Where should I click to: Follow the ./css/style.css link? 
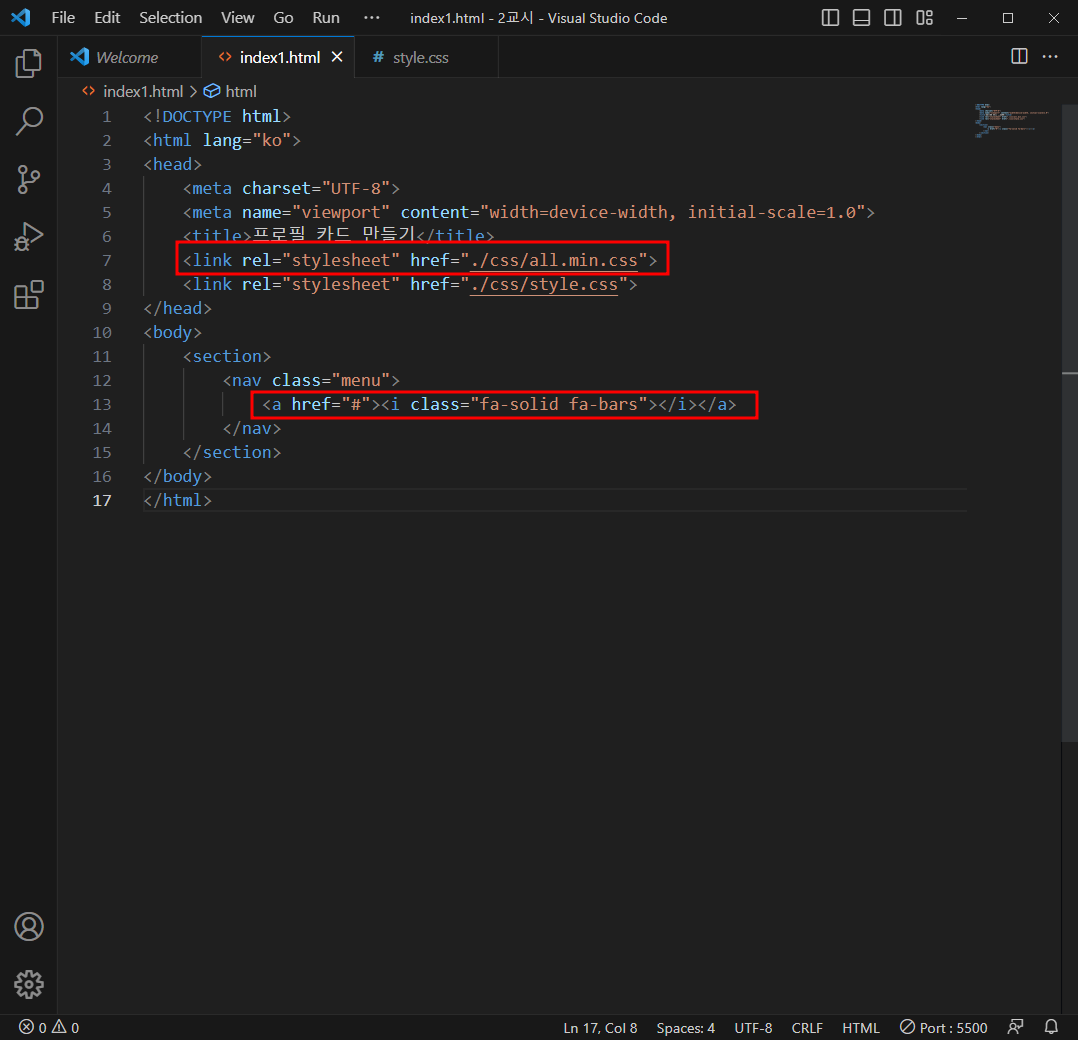coord(544,285)
